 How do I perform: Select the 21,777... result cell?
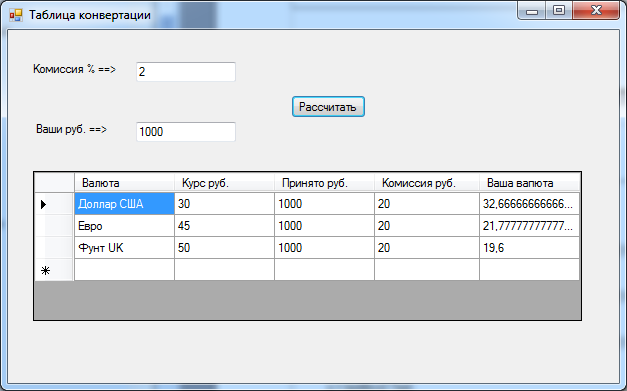[529, 226]
